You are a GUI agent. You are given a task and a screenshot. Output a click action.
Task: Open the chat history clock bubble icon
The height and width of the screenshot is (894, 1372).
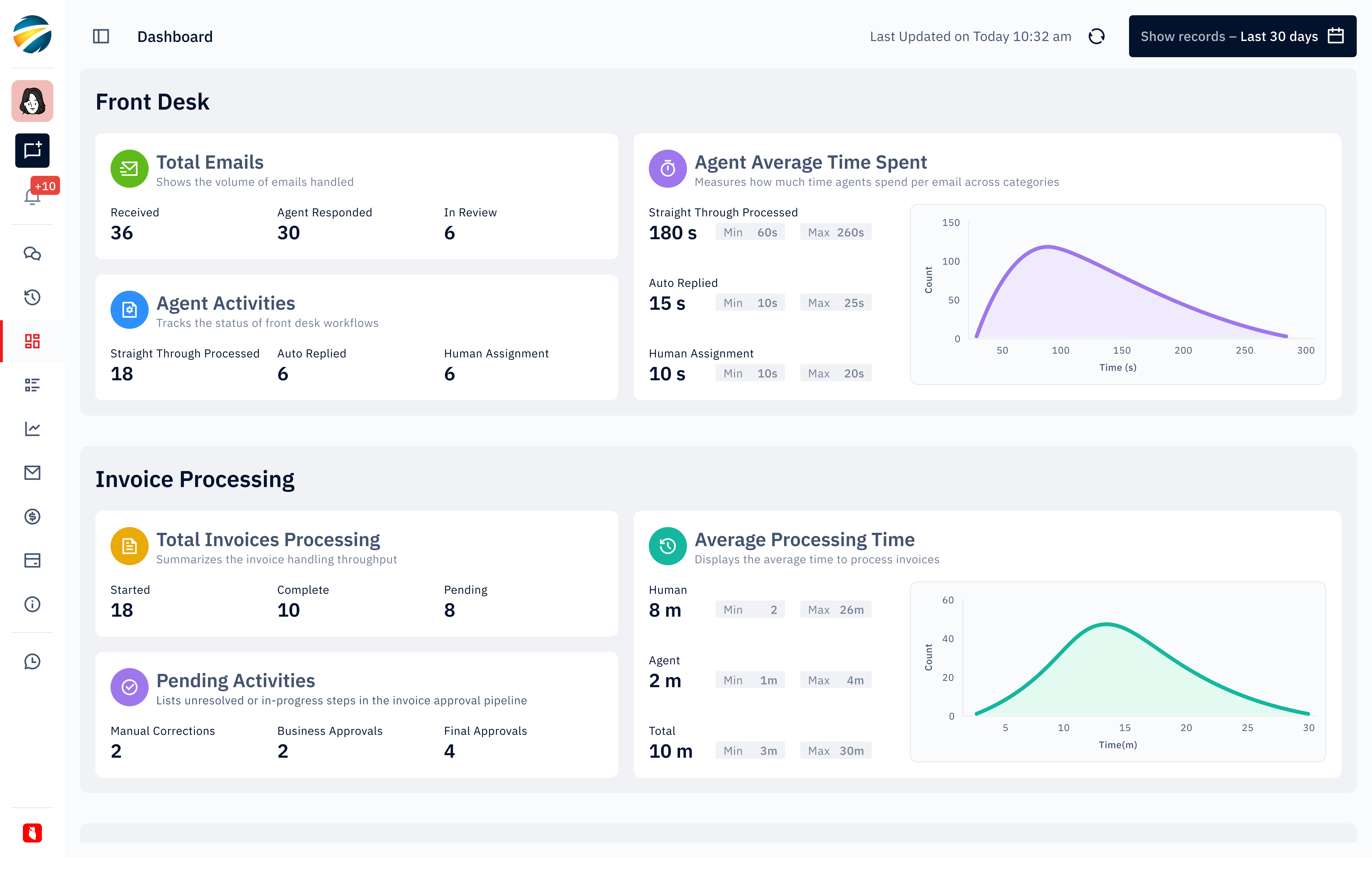[x=32, y=661]
